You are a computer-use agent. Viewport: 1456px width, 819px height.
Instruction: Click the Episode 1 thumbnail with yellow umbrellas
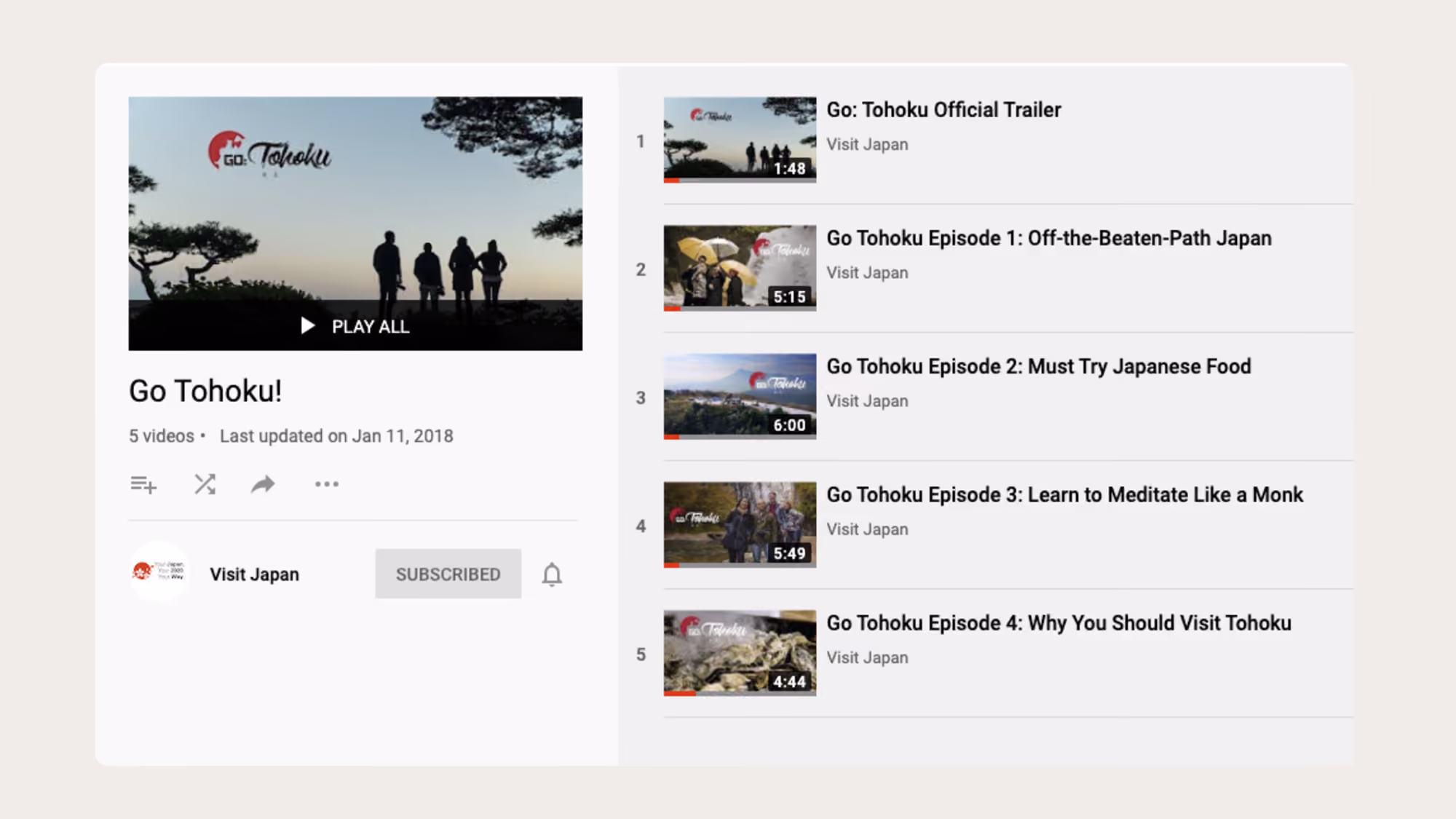coord(740,268)
